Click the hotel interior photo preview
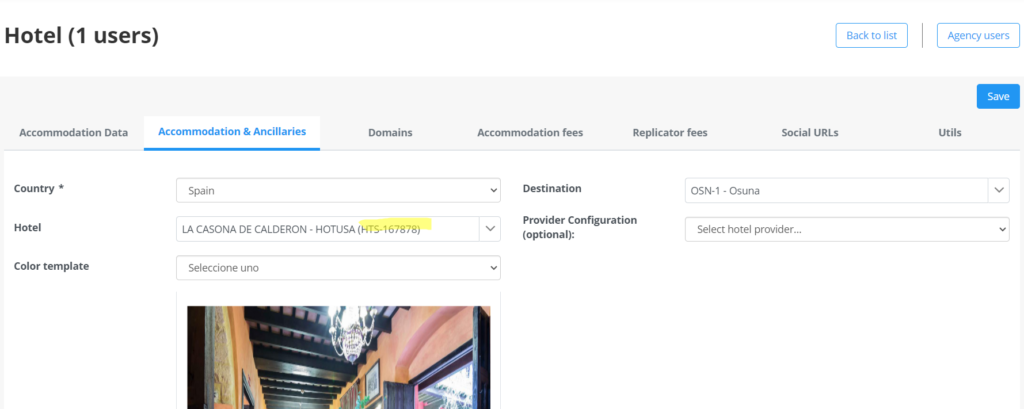The height and width of the screenshot is (409, 1024). [338, 357]
